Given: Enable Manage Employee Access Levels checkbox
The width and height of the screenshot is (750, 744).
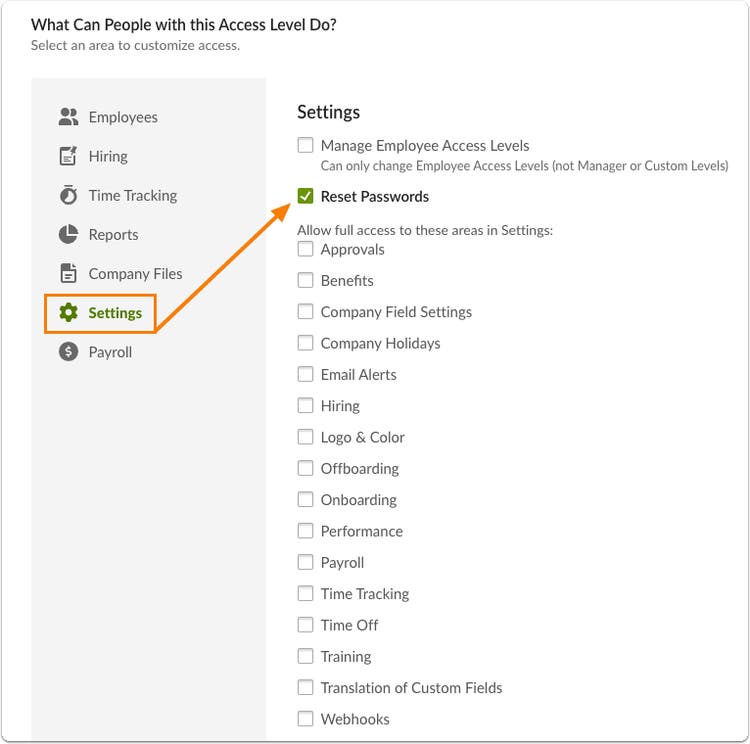Looking at the screenshot, I should point(305,145).
